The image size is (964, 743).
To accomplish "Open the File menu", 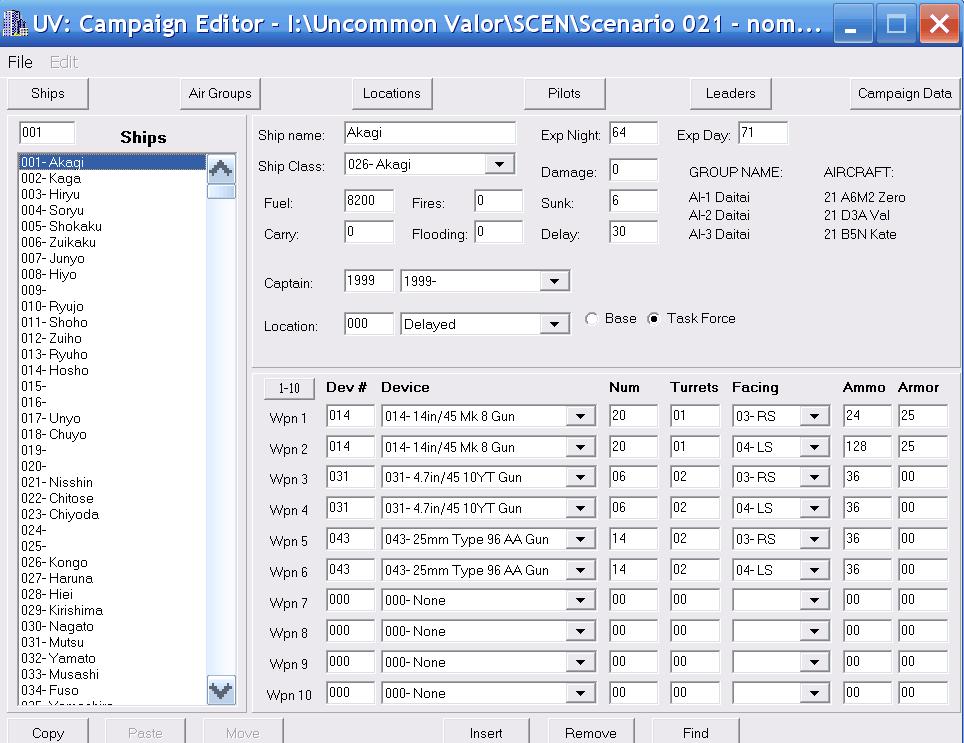I will click(20, 62).
